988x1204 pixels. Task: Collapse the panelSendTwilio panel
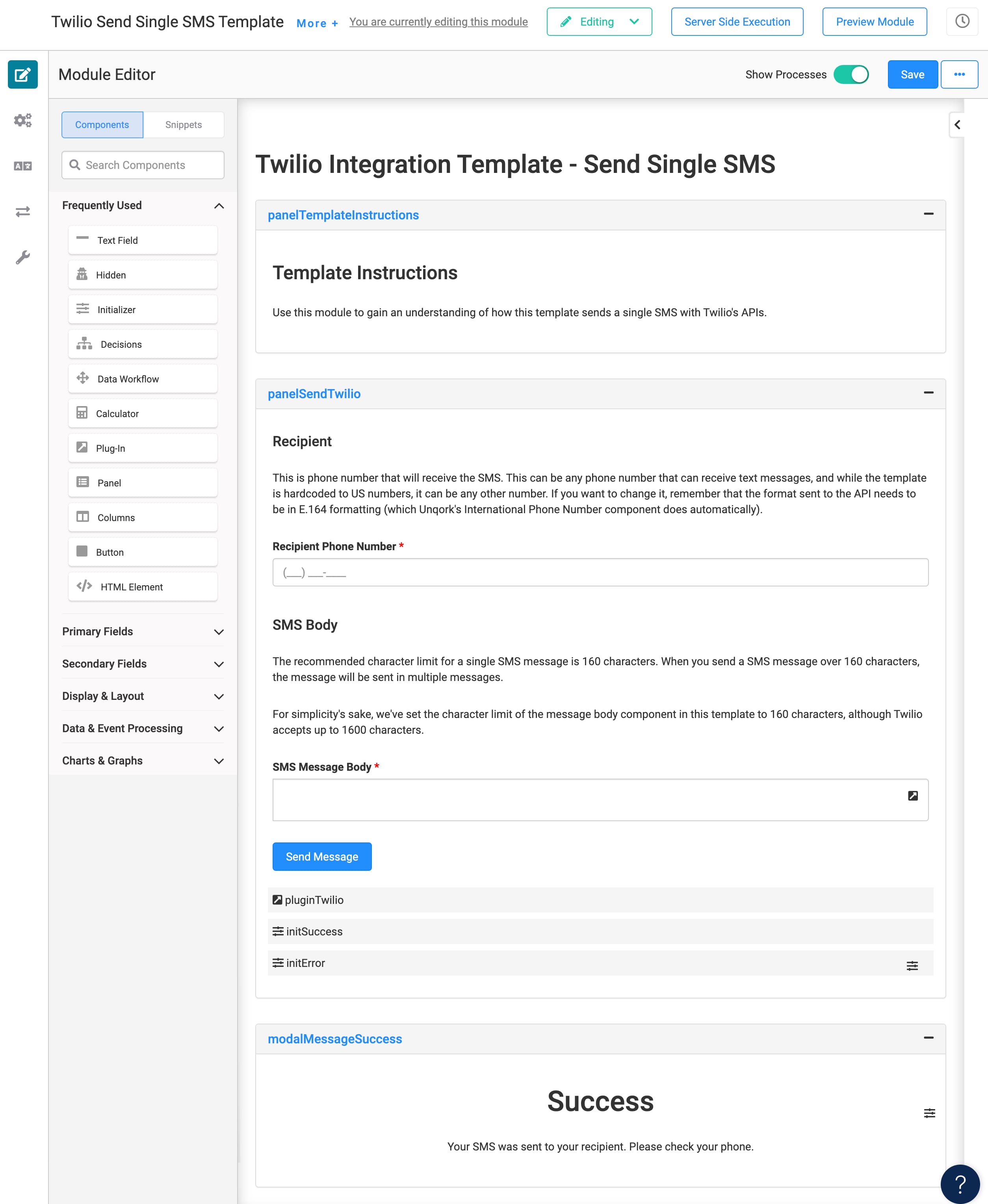point(929,393)
